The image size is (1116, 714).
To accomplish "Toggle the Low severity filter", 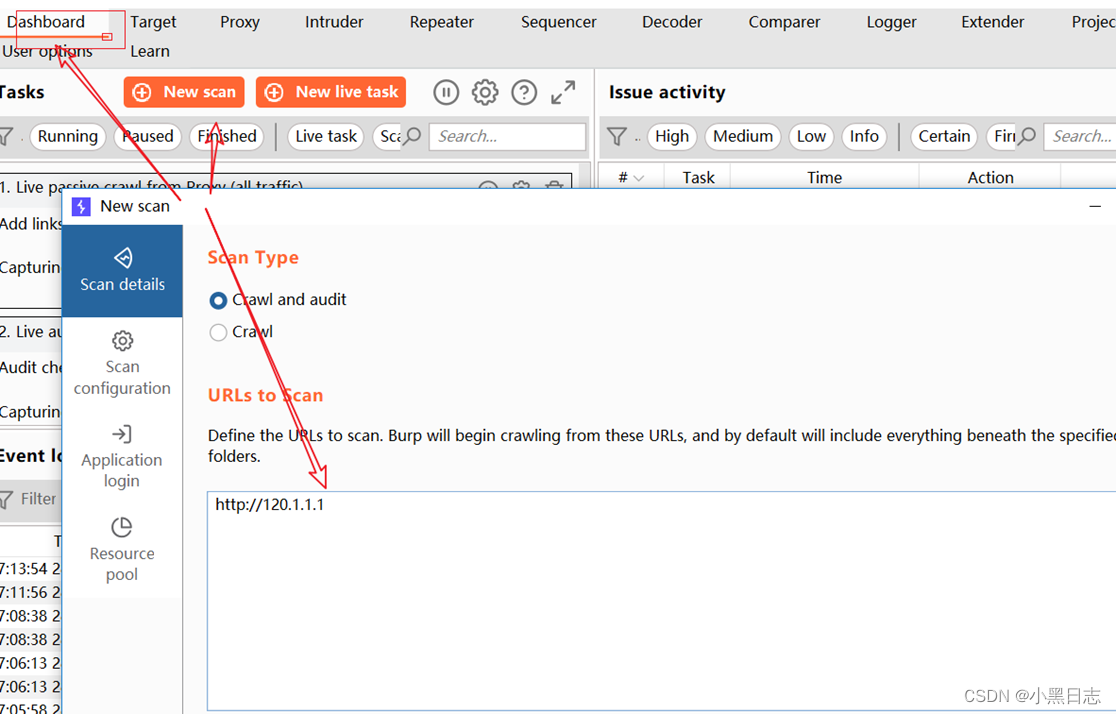I will [811, 136].
